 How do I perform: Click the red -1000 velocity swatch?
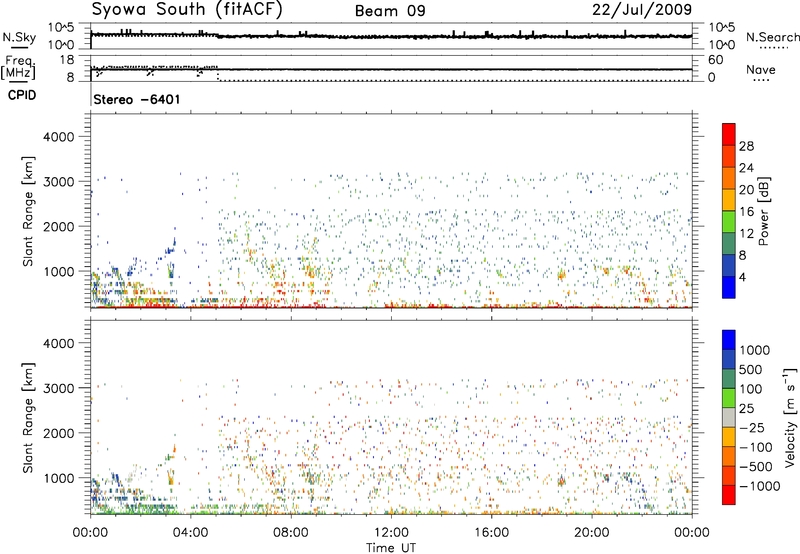point(729,495)
